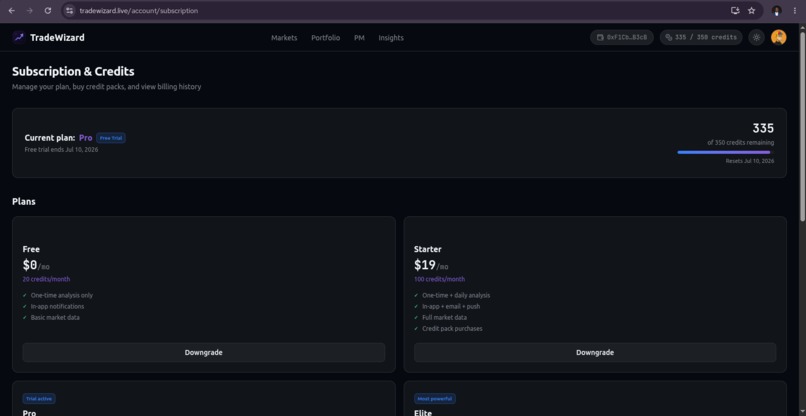Click 'One-time + daily analysis' feature
The height and width of the screenshot is (416, 806).
(456, 296)
